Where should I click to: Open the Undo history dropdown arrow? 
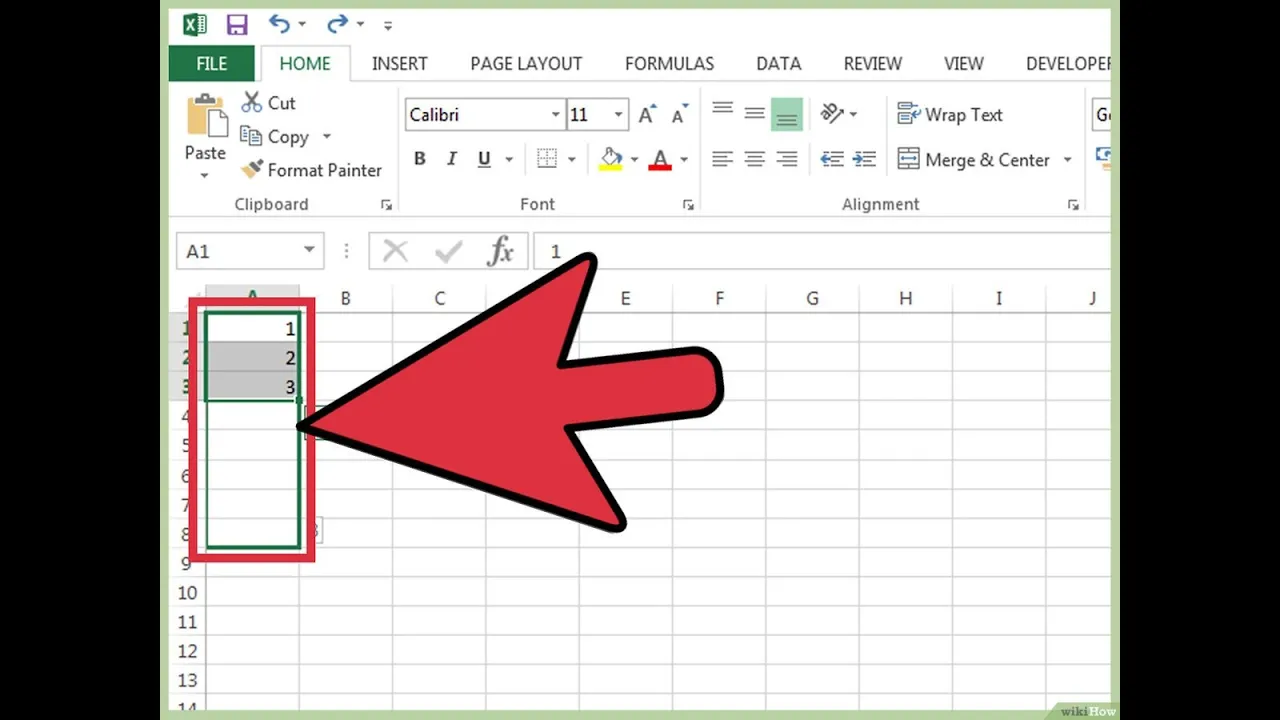[x=302, y=25]
